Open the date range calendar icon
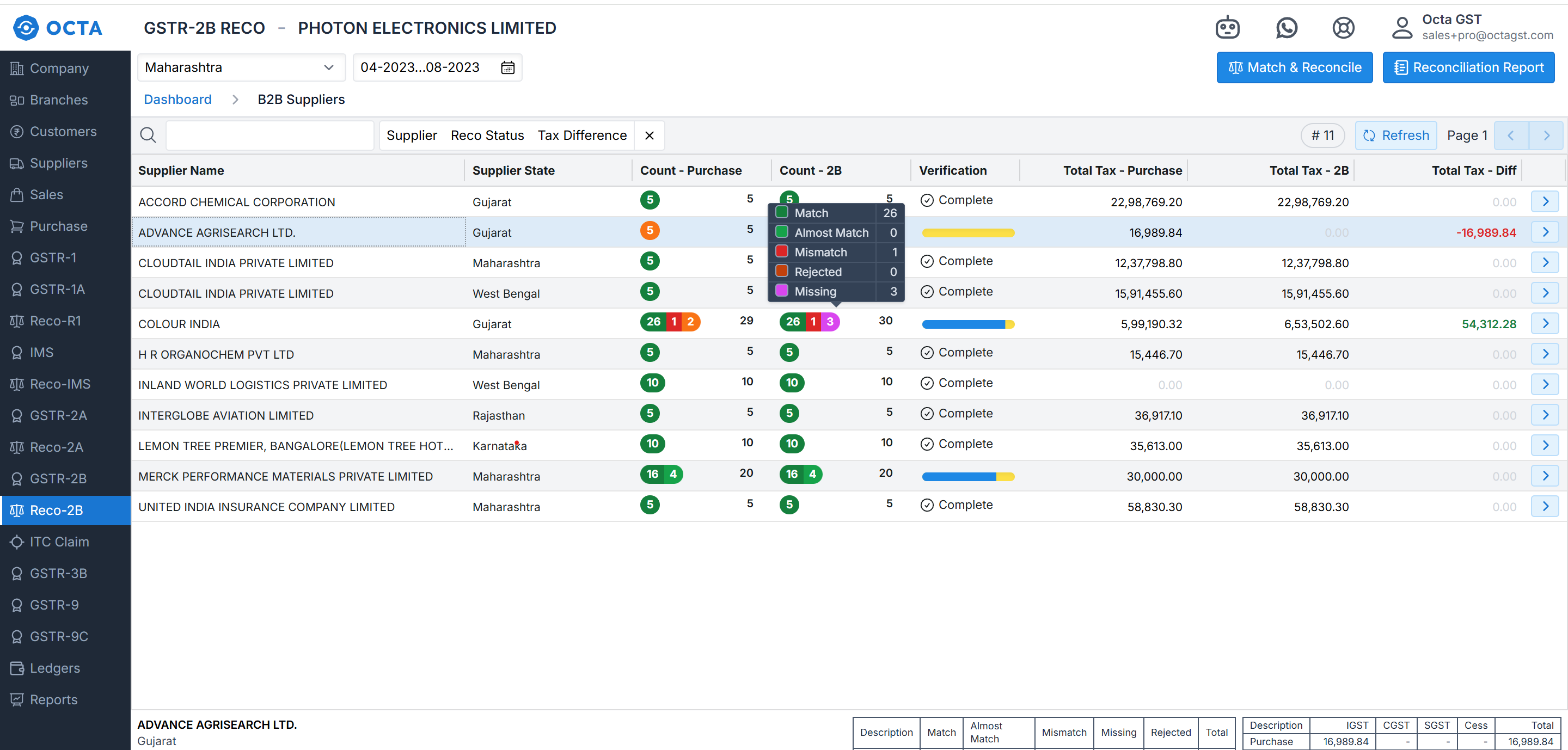This screenshot has height=750, width=1568. (x=507, y=67)
